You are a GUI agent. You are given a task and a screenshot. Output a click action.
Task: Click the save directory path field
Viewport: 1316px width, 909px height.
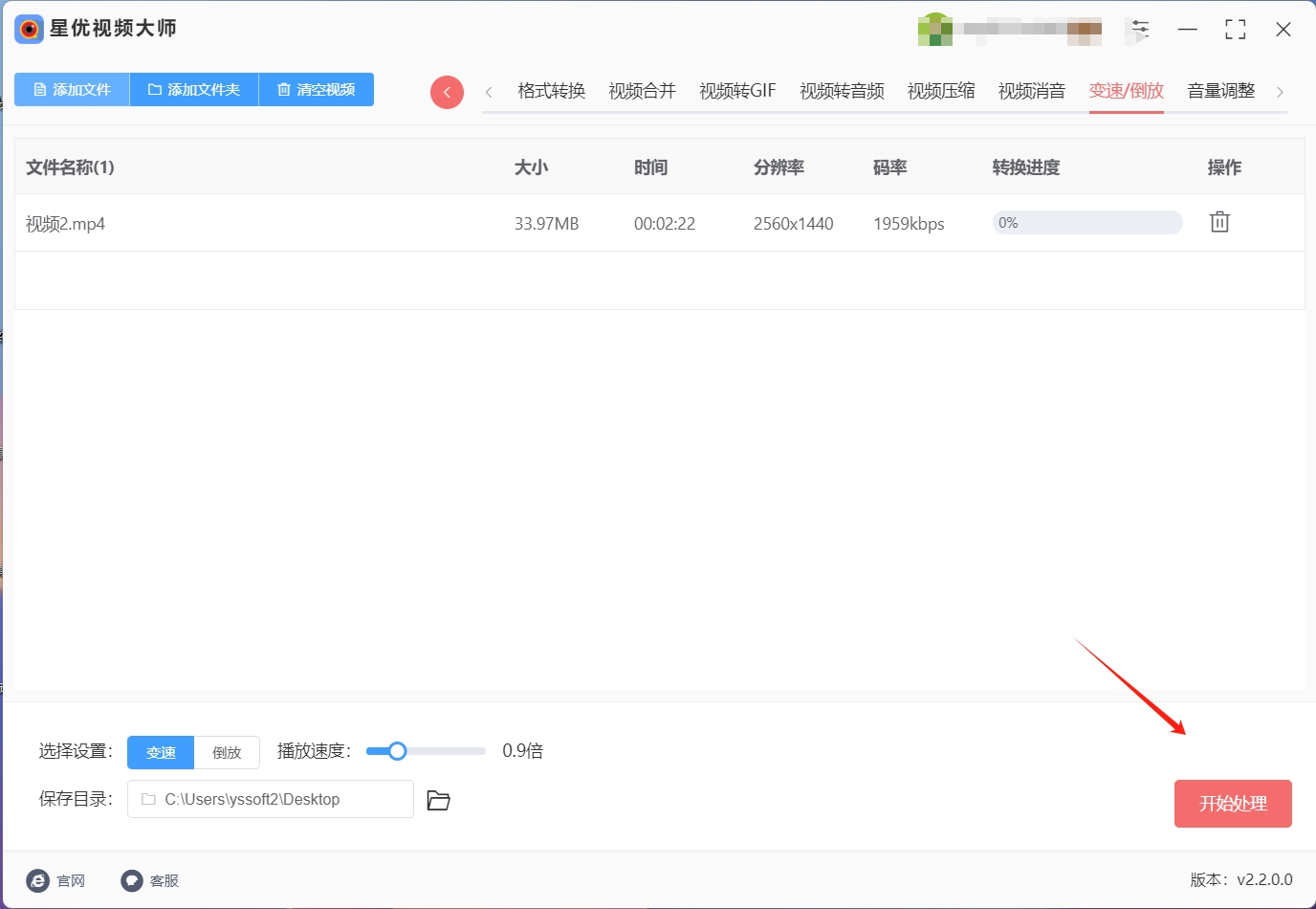(x=271, y=799)
